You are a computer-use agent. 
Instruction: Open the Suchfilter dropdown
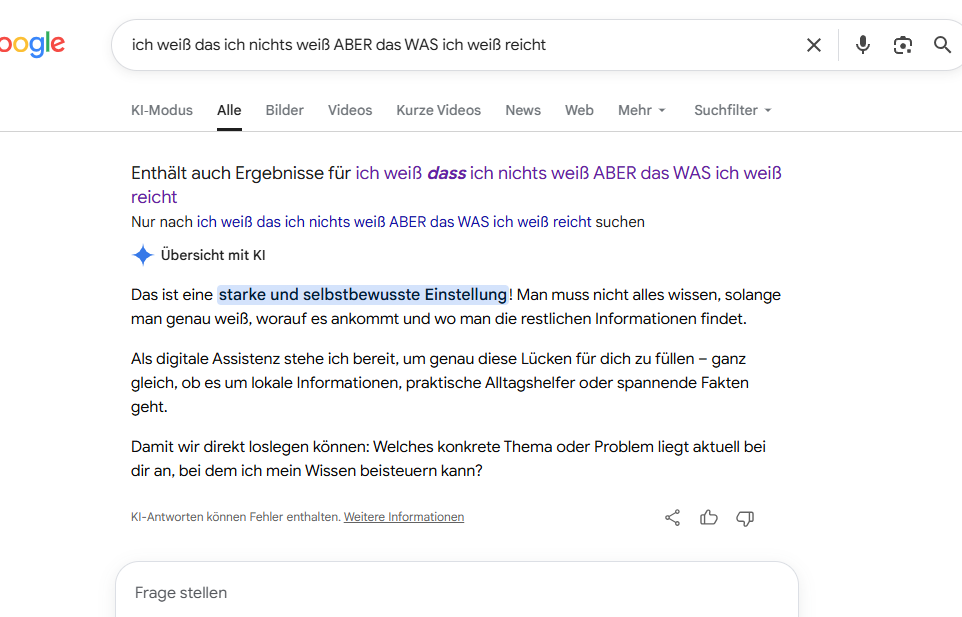(x=733, y=110)
